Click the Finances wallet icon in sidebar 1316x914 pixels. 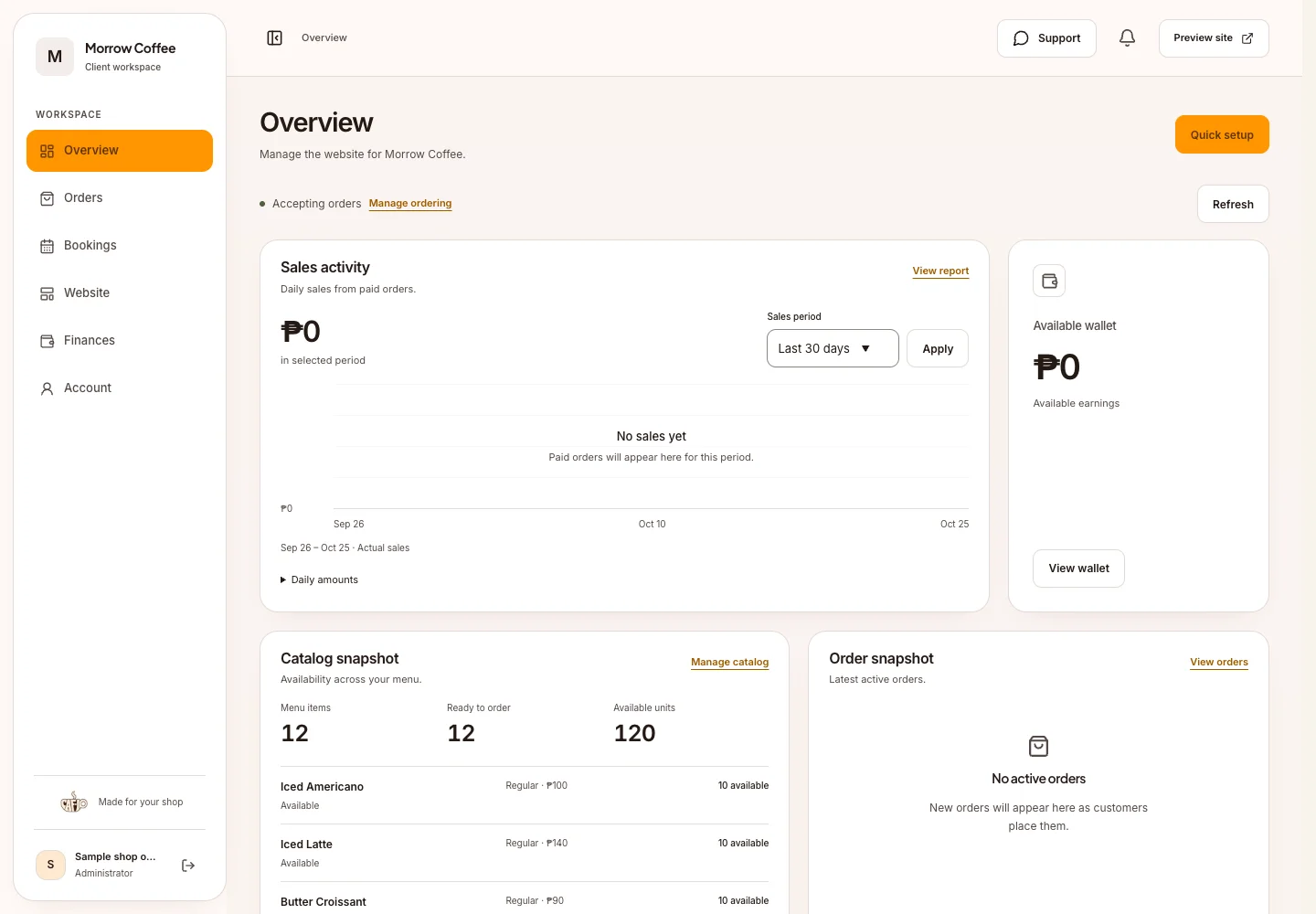click(x=47, y=341)
